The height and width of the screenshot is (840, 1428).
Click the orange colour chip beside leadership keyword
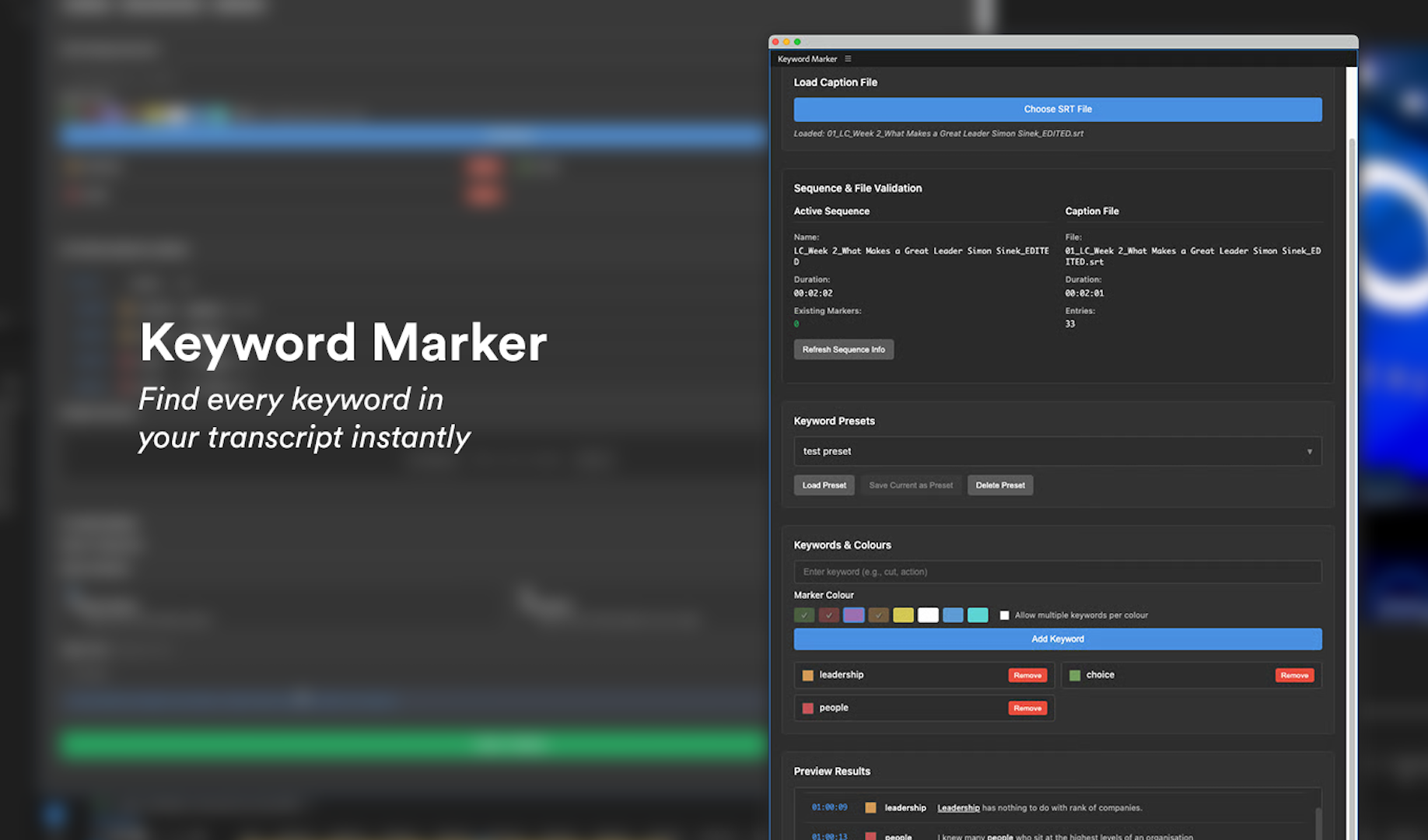[807, 675]
